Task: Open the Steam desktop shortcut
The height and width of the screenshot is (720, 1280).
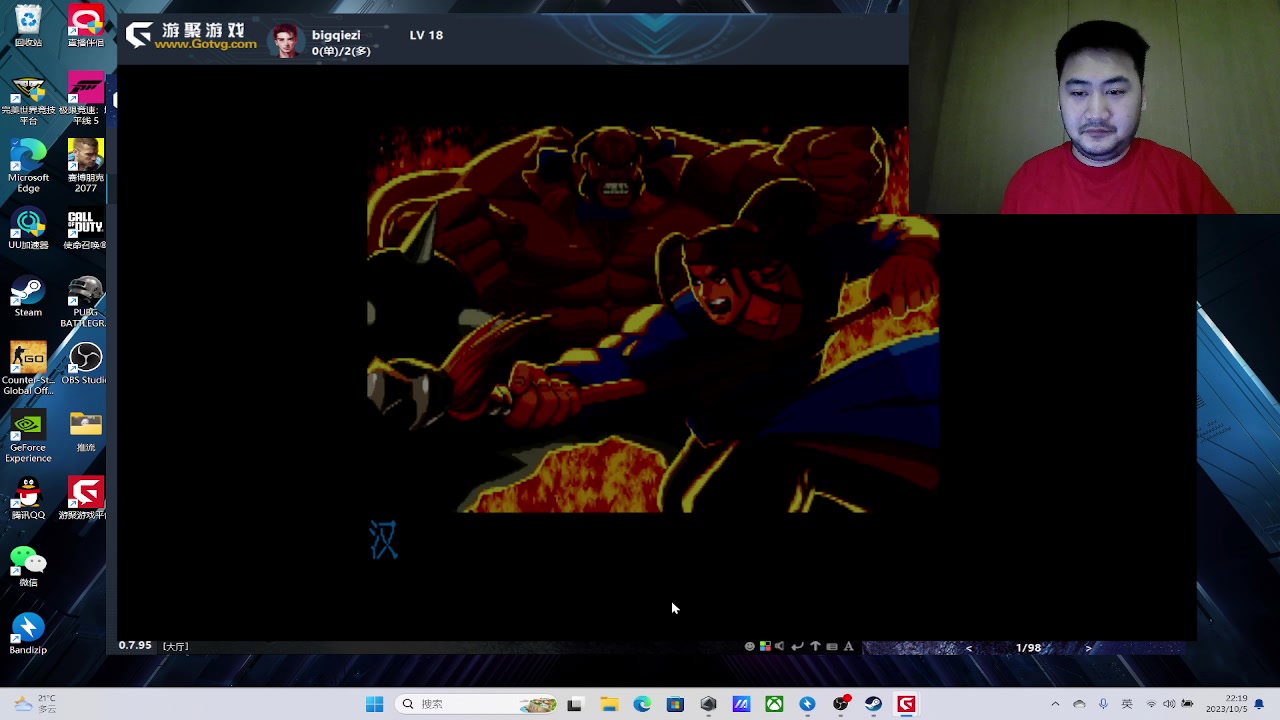Action: coord(28,297)
